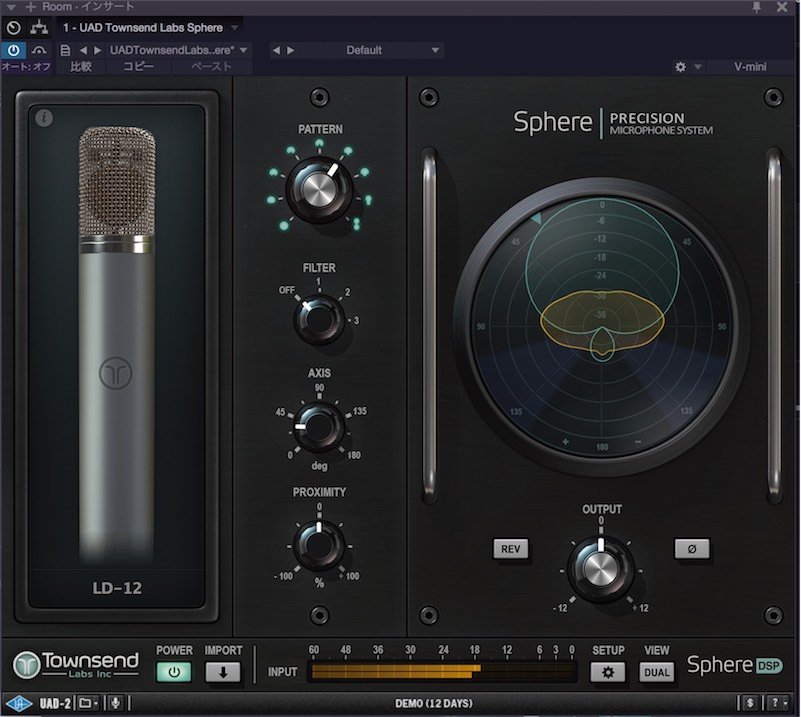
Task: Click the info icon on microphone display
Action: pyautogui.click(x=44, y=118)
